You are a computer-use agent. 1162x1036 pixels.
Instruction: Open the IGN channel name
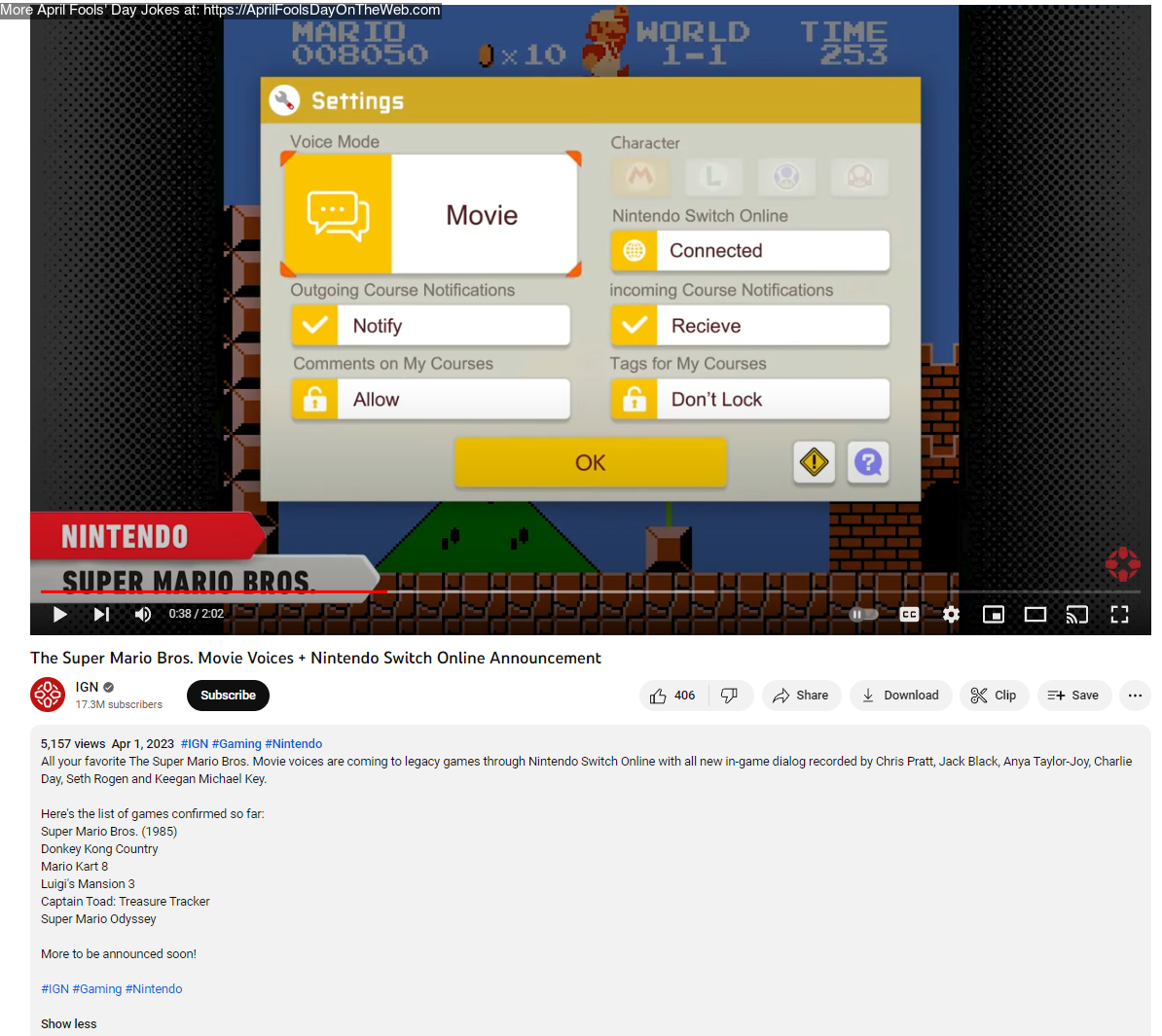(87, 687)
